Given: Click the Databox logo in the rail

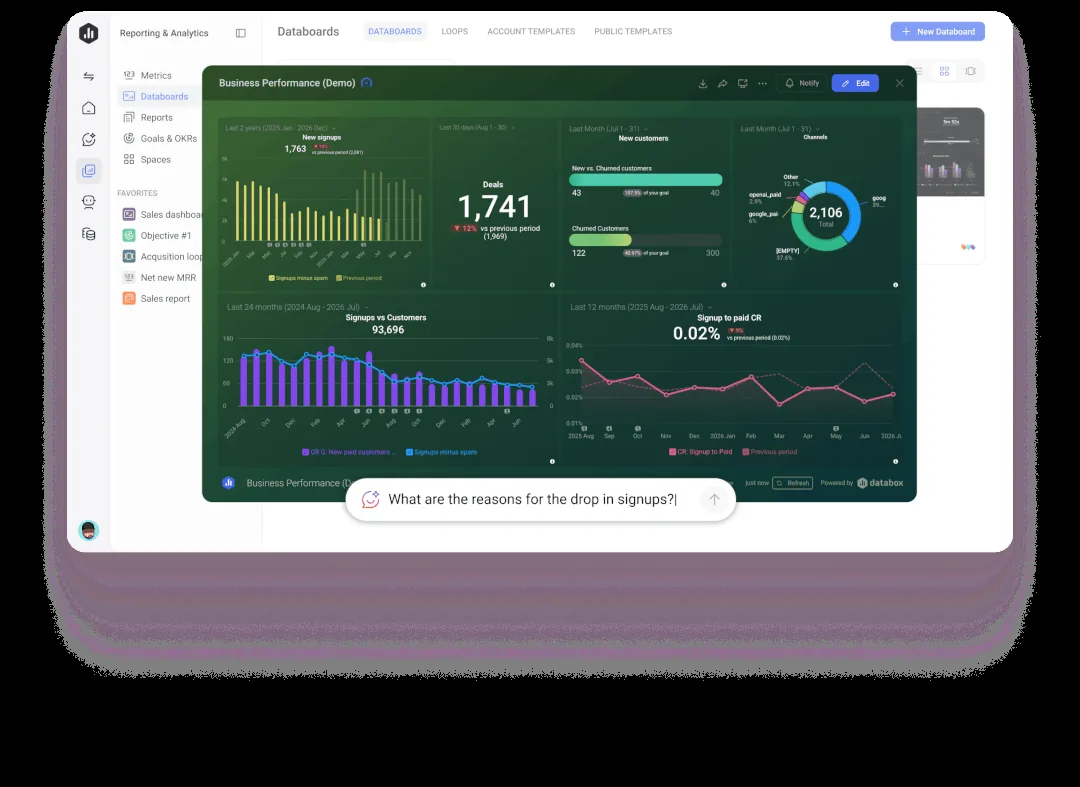Looking at the screenshot, I should (x=89, y=33).
